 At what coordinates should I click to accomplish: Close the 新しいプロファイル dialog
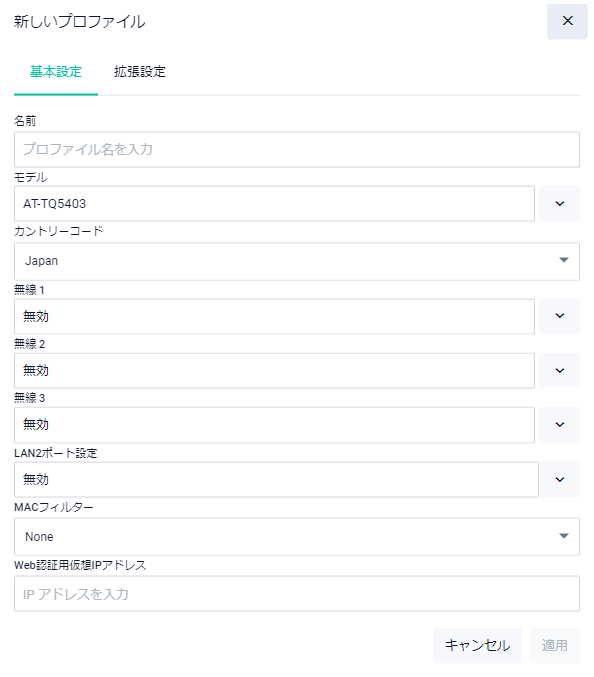click(567, 21)
